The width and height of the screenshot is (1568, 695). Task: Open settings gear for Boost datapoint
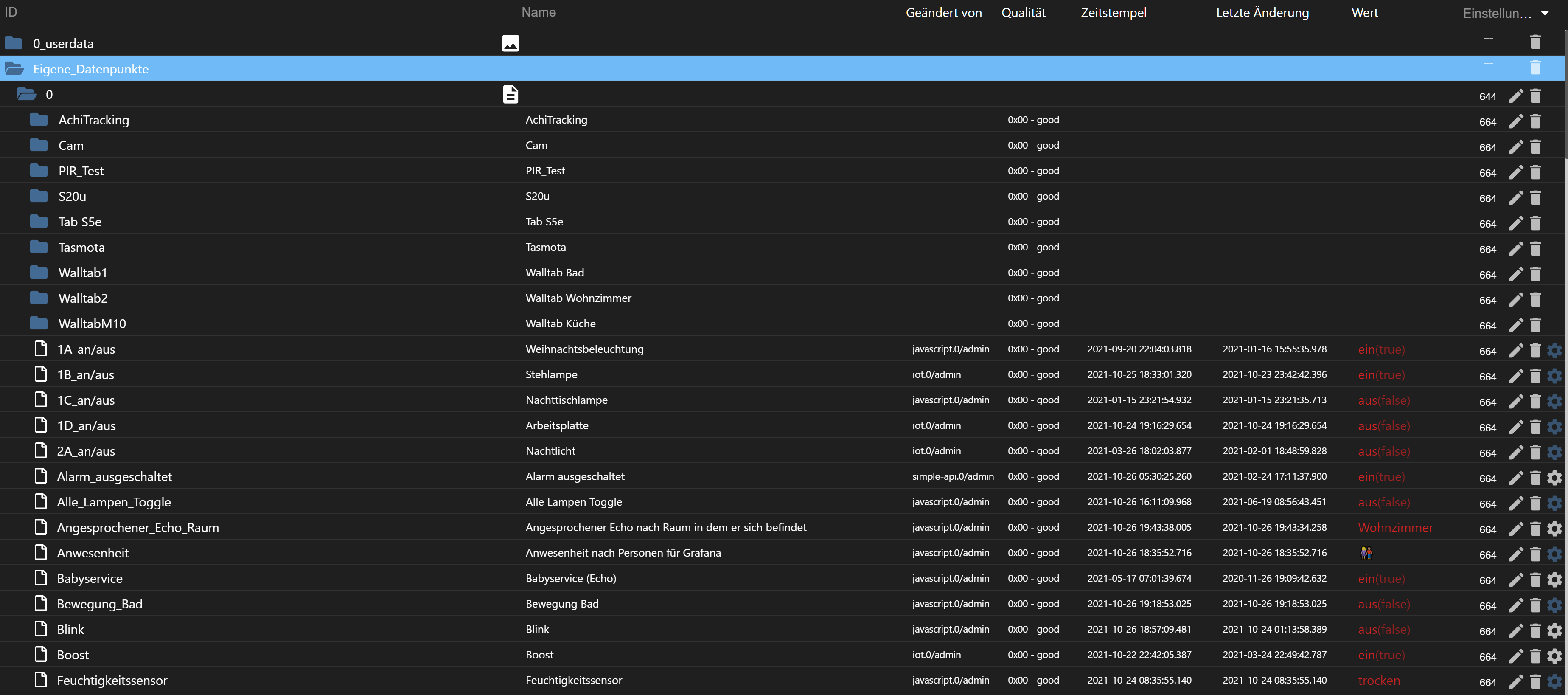click(1554, 656)
